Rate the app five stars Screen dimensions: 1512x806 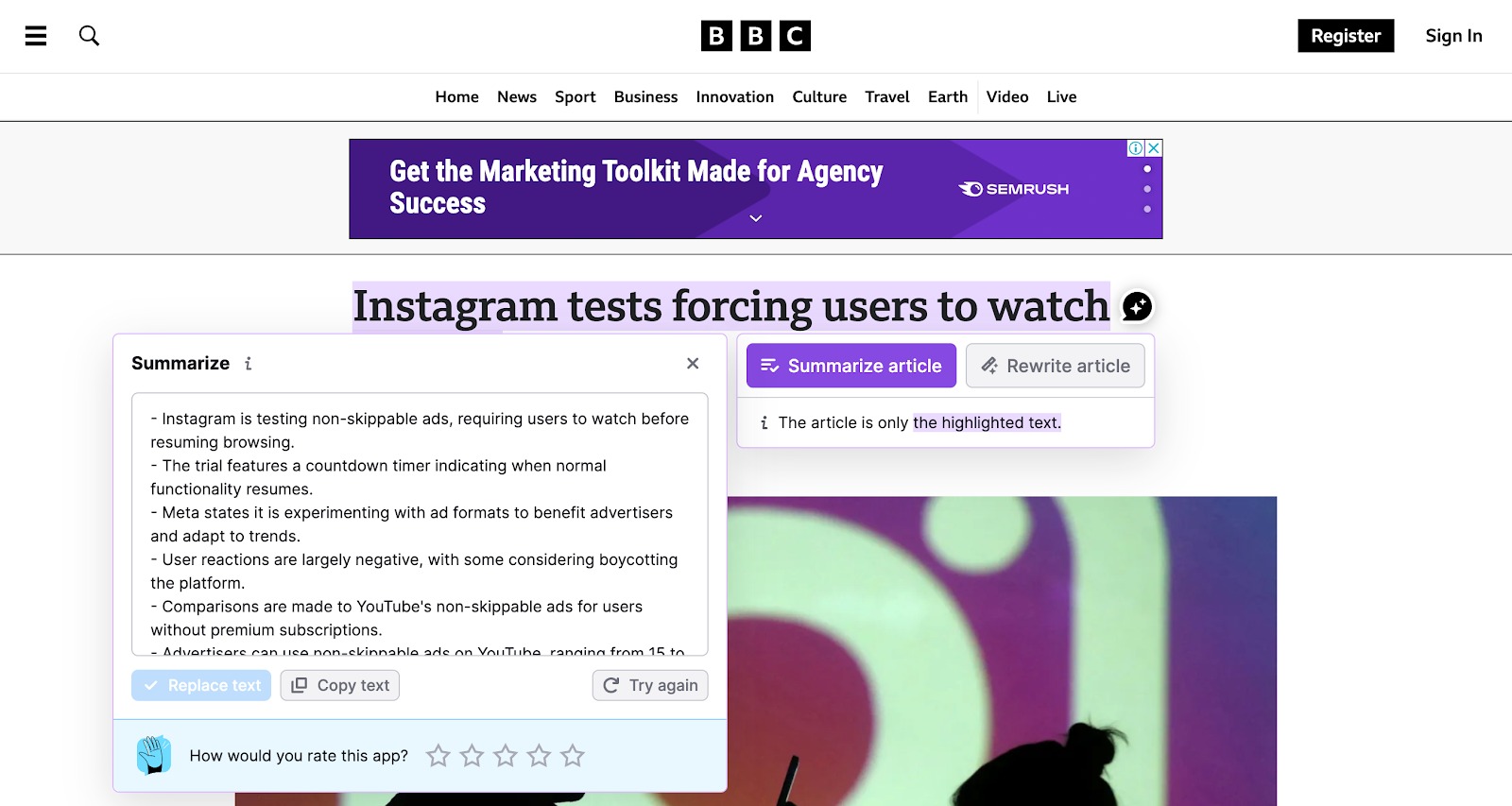click(573, 755)
